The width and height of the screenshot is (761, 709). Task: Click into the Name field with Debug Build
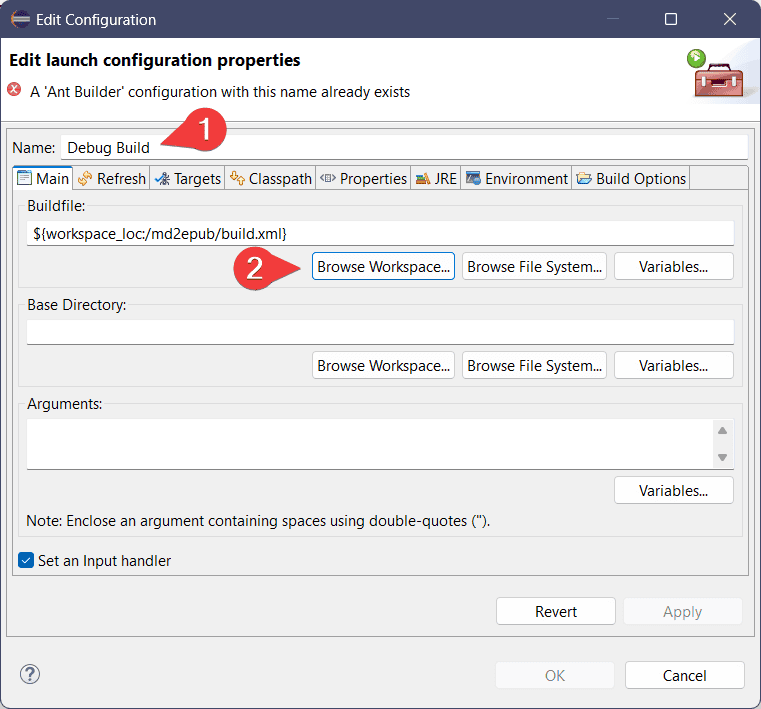click(x=404, y=148)
